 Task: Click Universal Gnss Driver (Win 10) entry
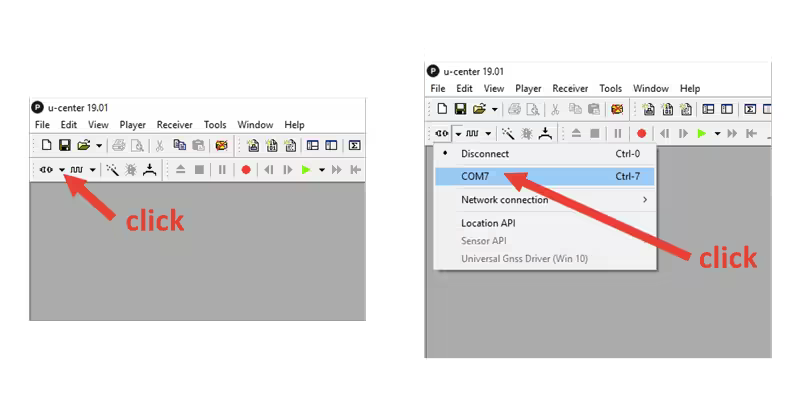(x=544, y=259)
